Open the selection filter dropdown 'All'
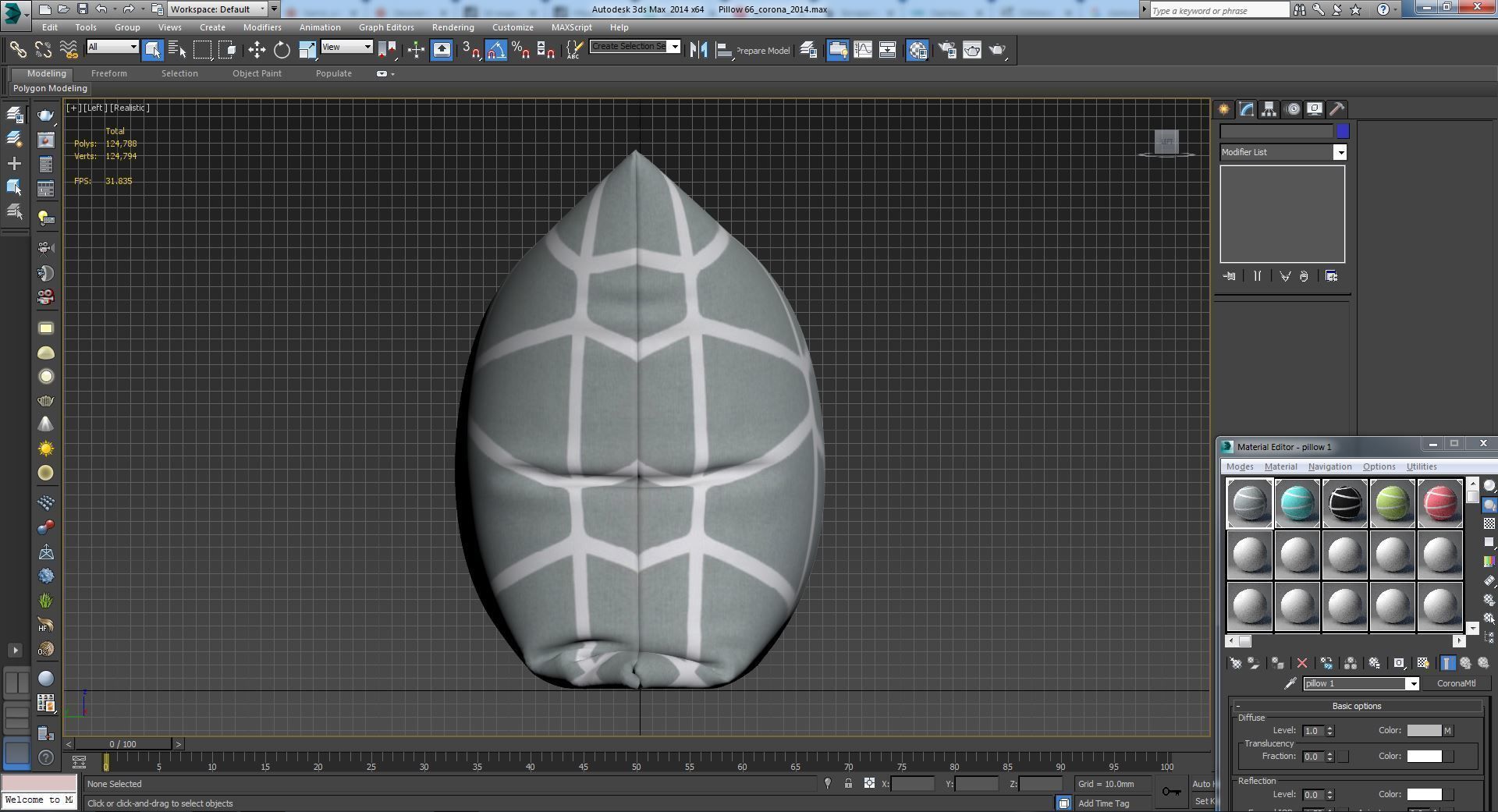Screen dimensions: 1498x812 coord(112,47)
